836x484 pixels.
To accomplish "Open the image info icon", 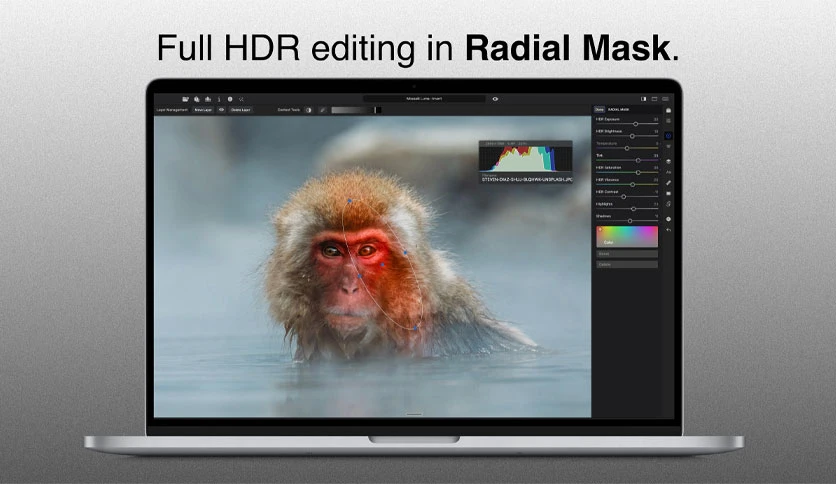I will (219, 99).
